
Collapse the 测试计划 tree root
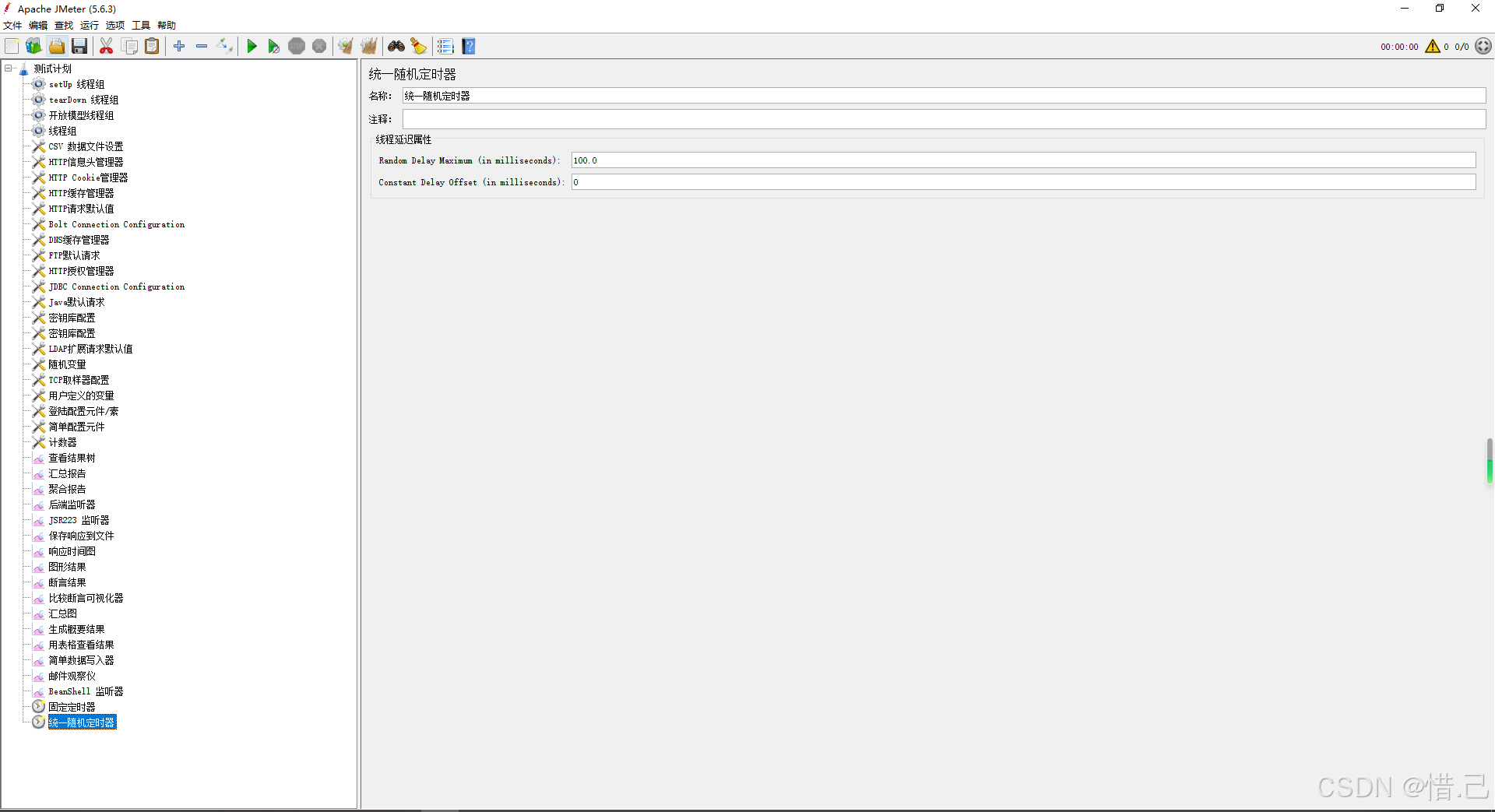9,69
